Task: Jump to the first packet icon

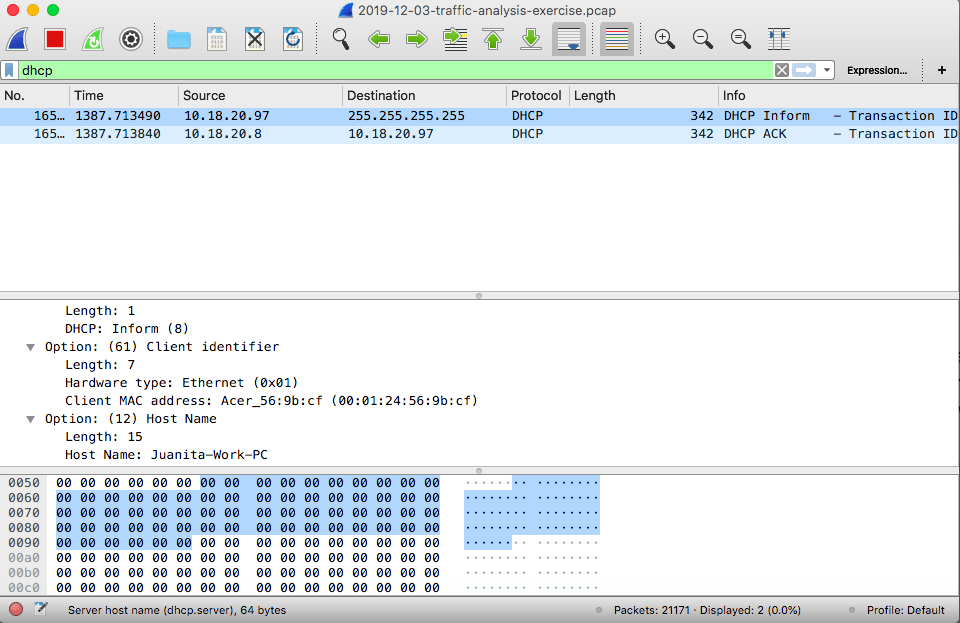Action: 493,39
